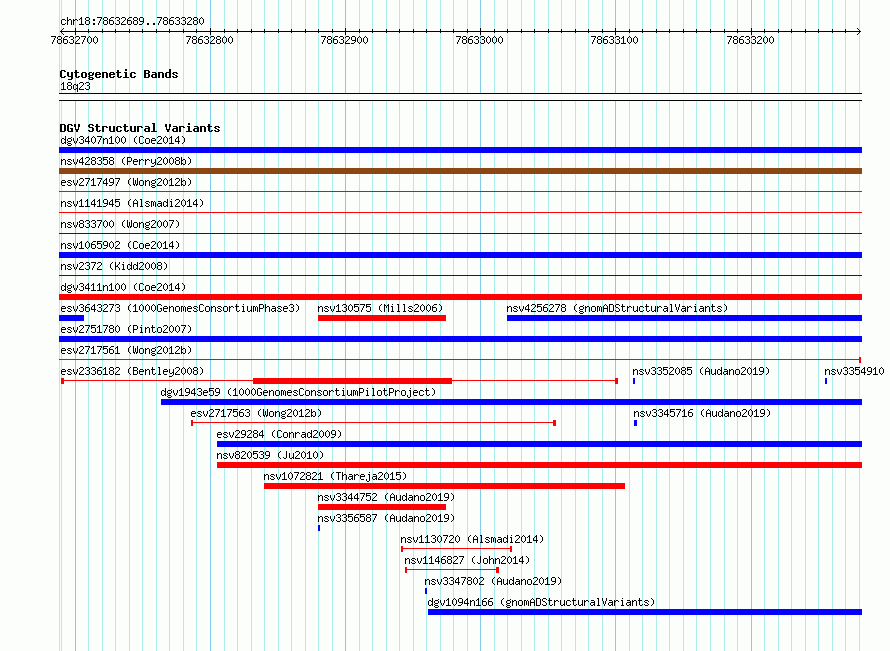The image size is (890, 651).
Task: Open nsv833700 (Wong2007) variant label
Action: pyautogui.click(x=120, y=224)
